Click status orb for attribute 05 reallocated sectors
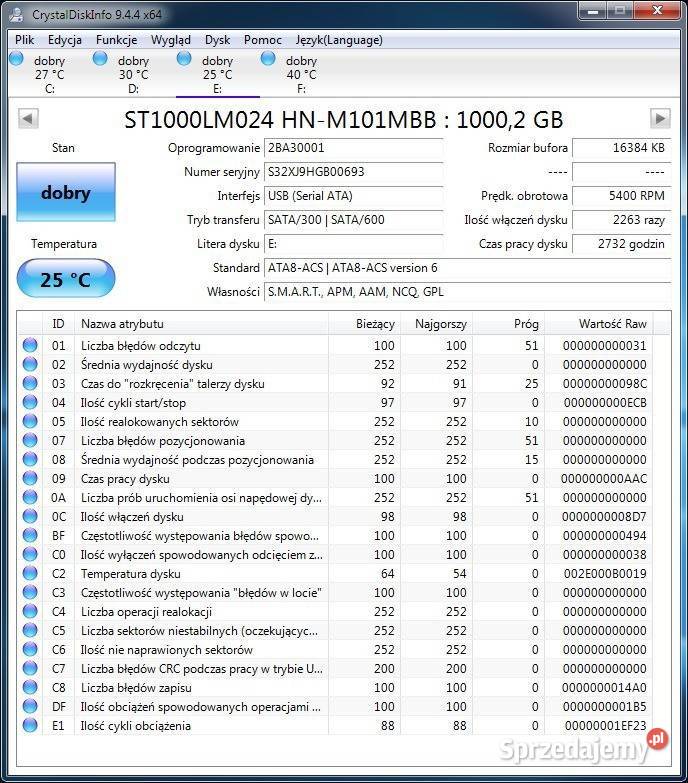 (30, 422)
